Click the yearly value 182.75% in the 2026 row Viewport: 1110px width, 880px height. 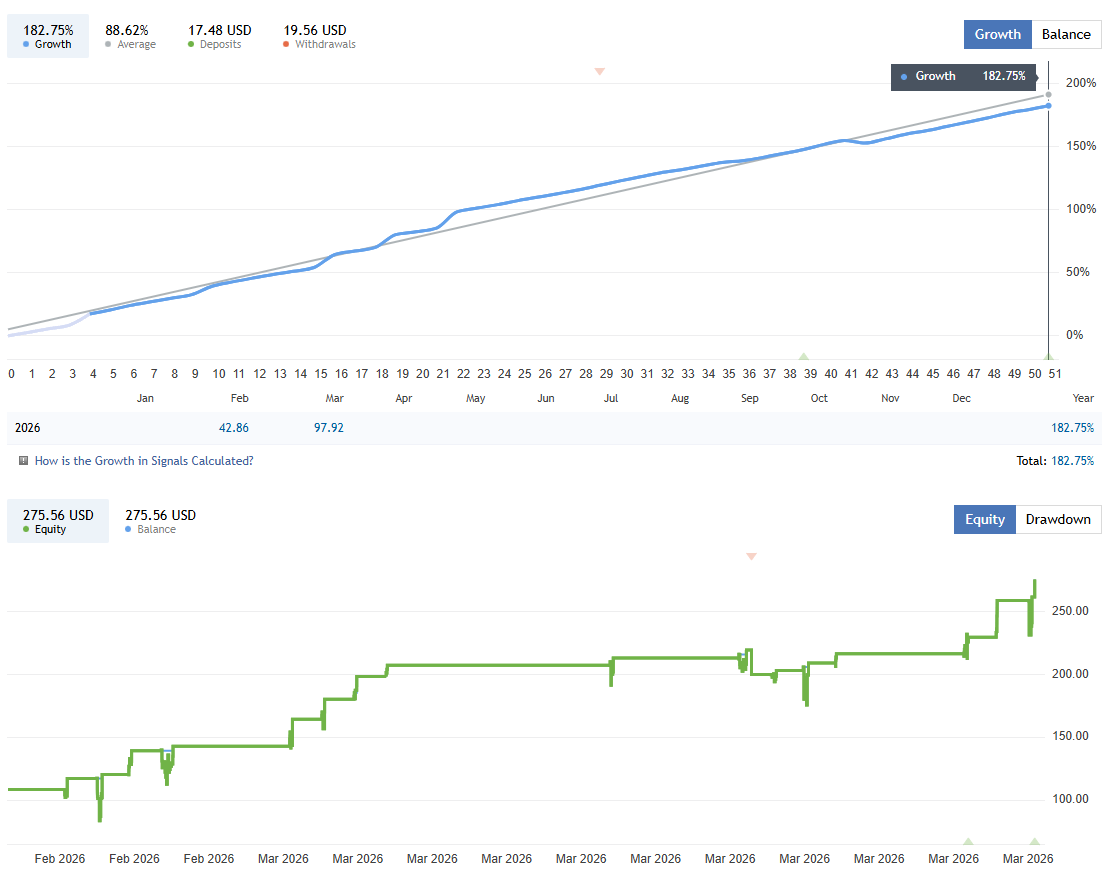pyautogui.click(x=1072, y=428)
